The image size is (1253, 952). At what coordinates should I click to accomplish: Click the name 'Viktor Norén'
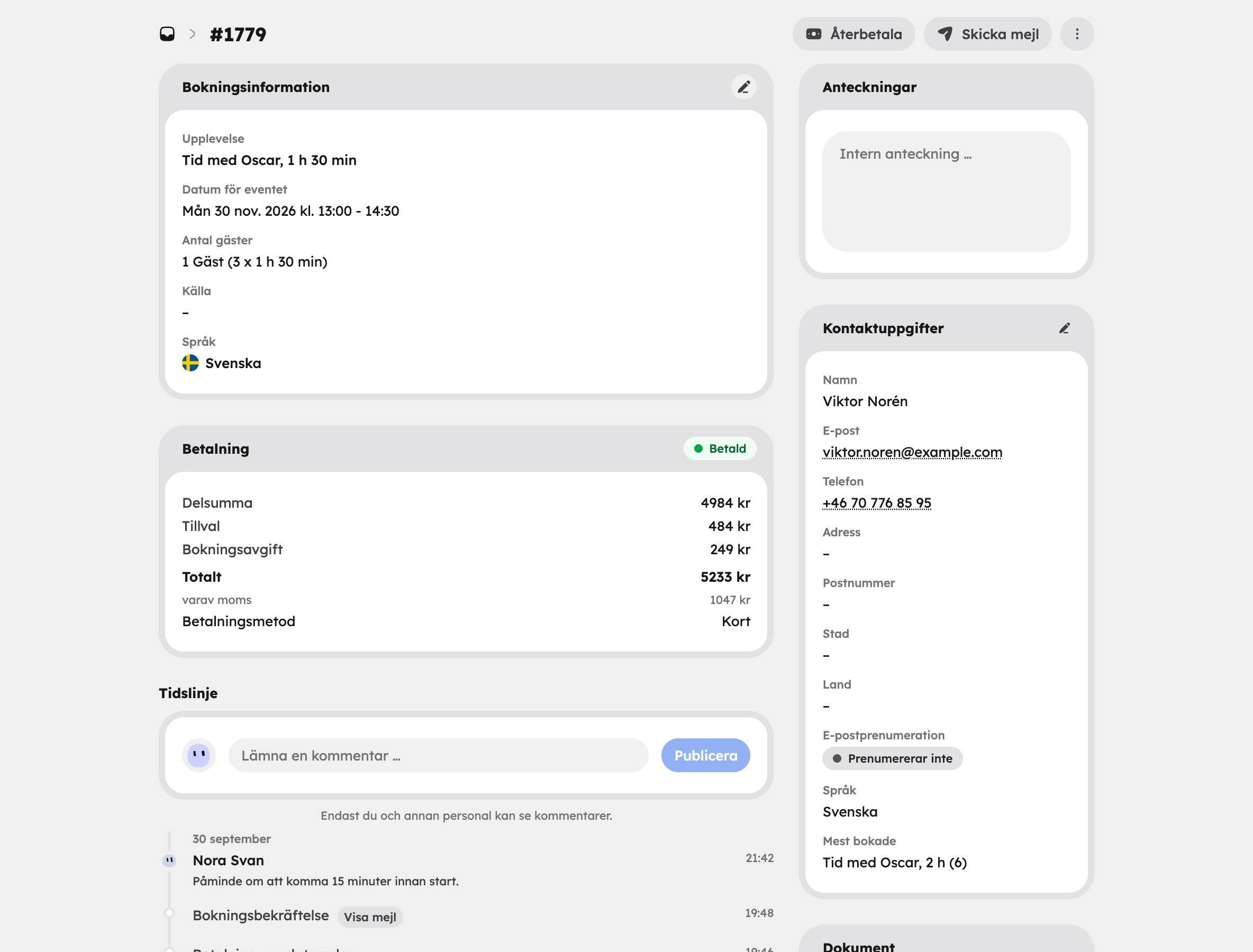[865, 401]
